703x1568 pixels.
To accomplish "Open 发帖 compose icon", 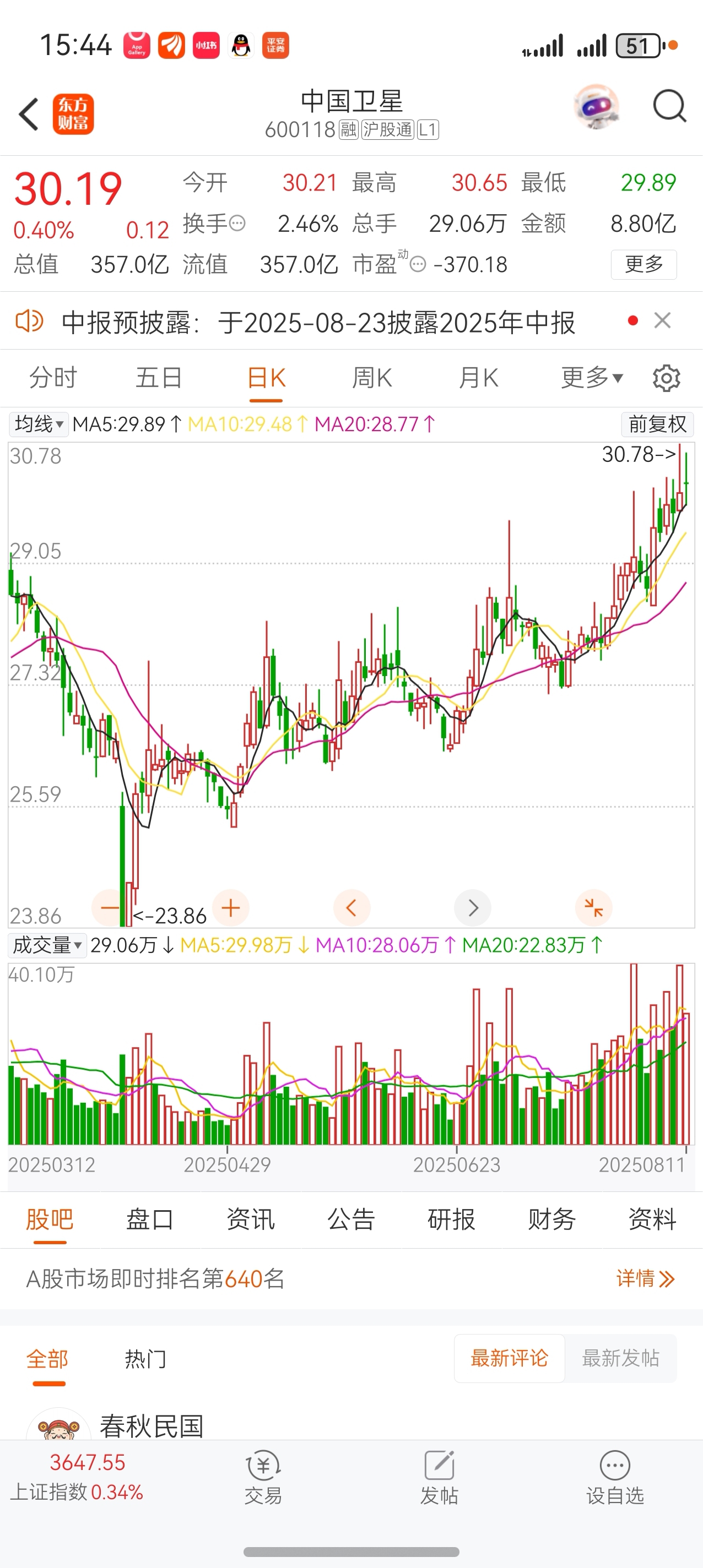I will click(439, 1465).
